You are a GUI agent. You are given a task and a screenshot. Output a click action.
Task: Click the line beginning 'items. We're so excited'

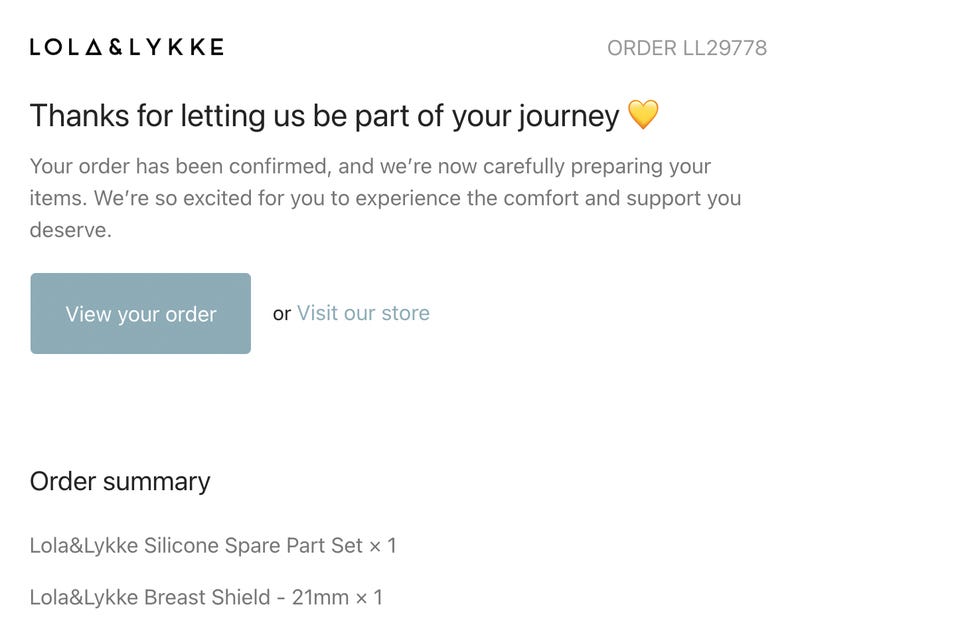pos(385,198)
